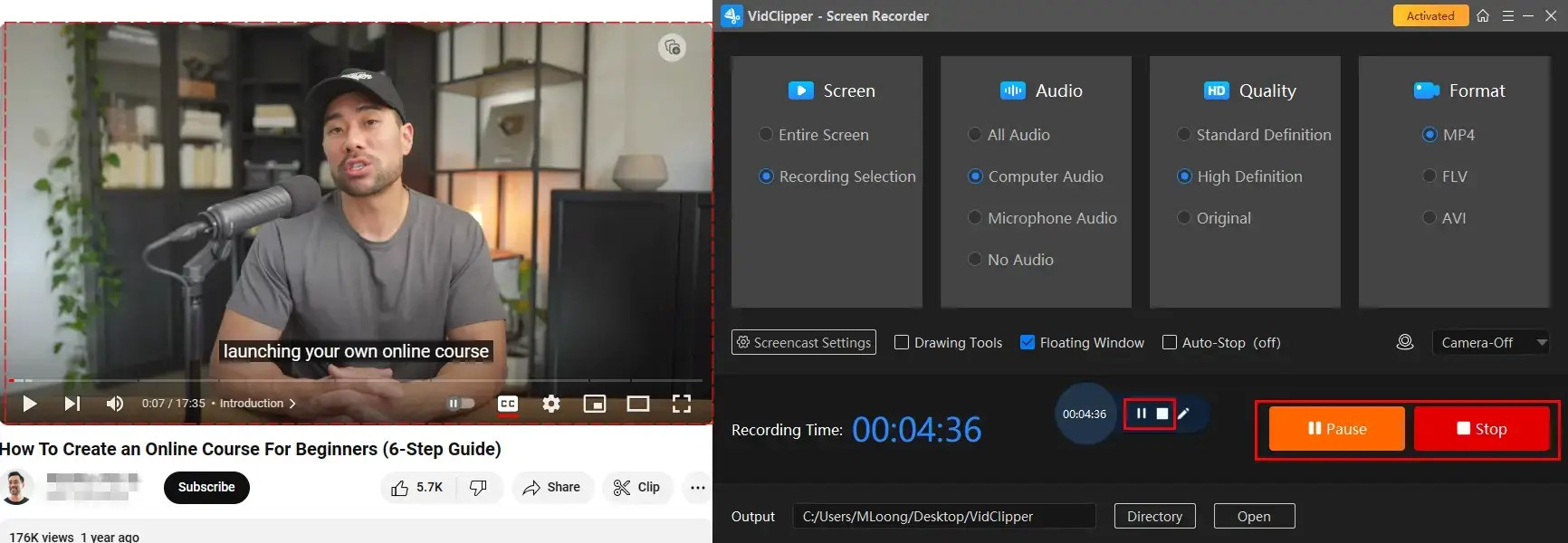
Task: Click the Output path field
Action: (x=944, y=516)
